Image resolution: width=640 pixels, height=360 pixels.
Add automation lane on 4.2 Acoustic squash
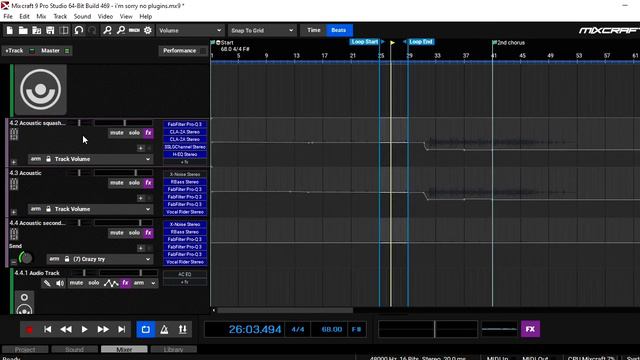coord(140,148)
